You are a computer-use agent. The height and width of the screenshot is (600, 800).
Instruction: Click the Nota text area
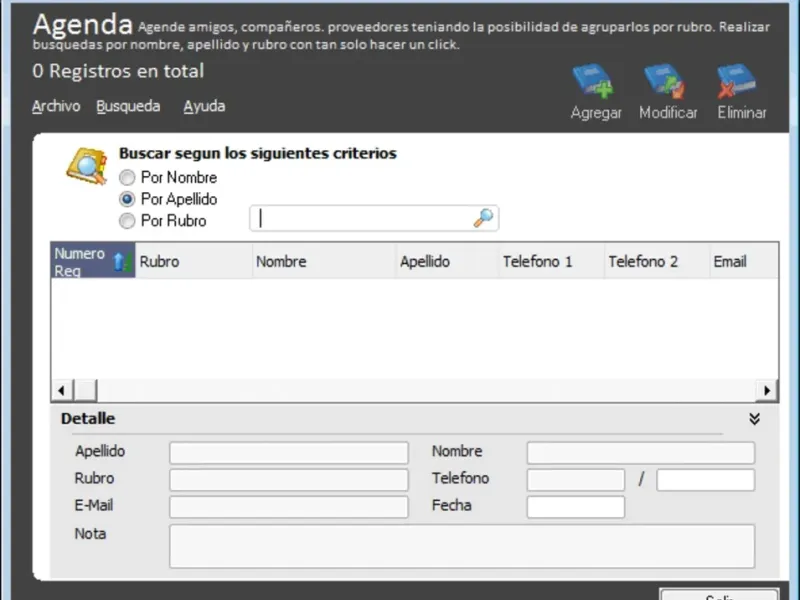click(x=462, y=546)
